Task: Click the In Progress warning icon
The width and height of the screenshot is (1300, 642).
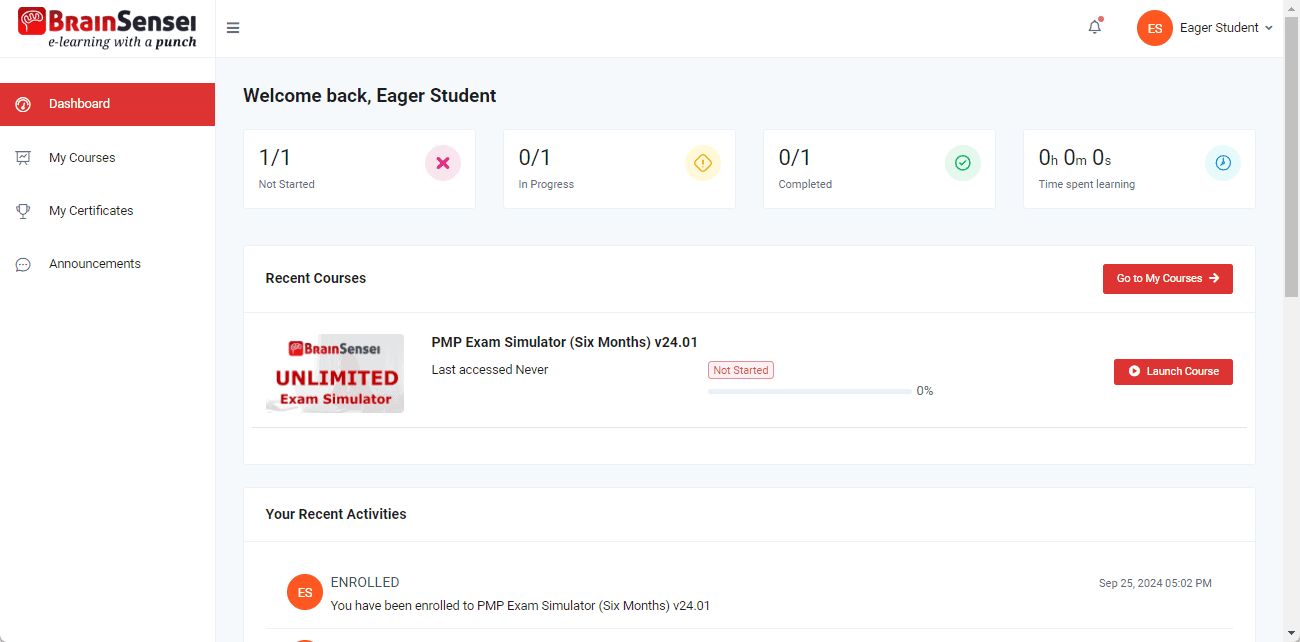Action: click(703, 163)
